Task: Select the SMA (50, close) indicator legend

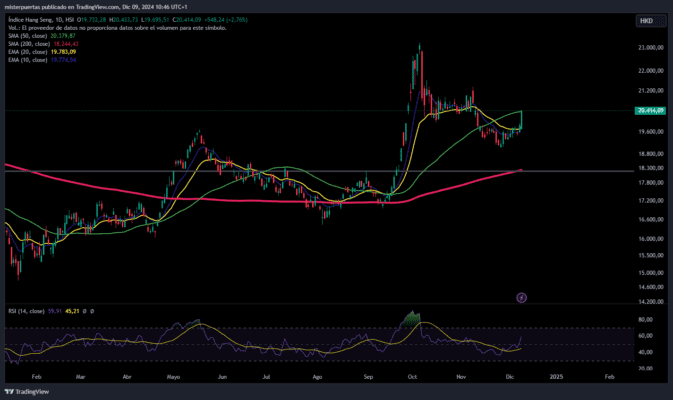Action: point(42,36)
